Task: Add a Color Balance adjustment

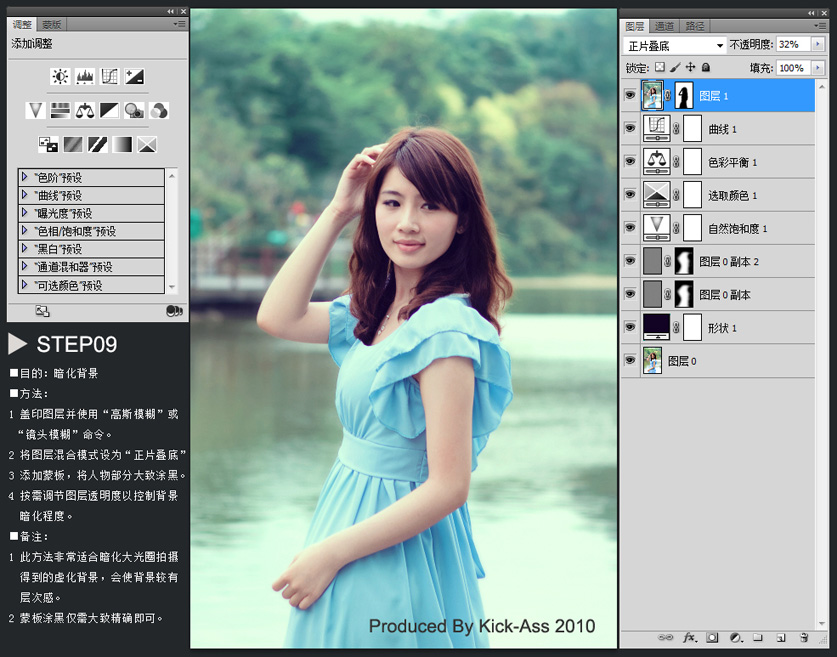Action: tap(85, 110)
